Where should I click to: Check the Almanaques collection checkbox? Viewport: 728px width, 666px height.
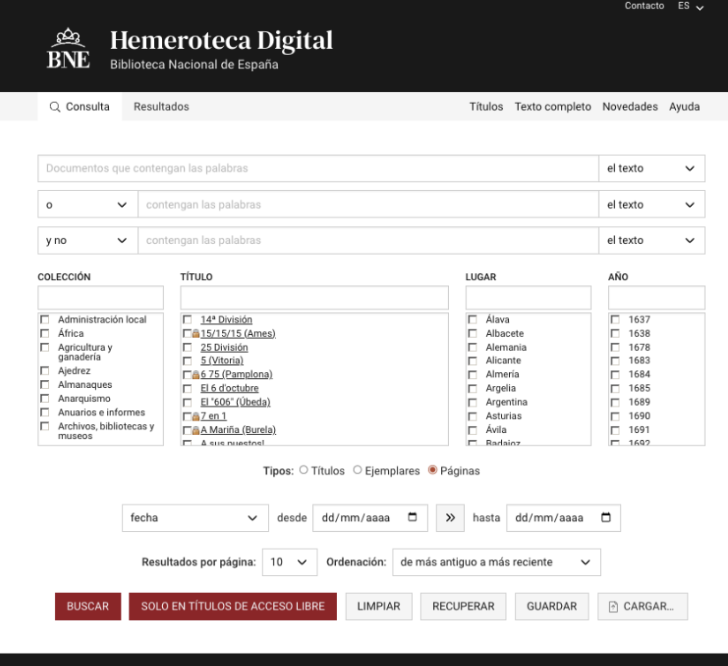(x=45, y=385)
